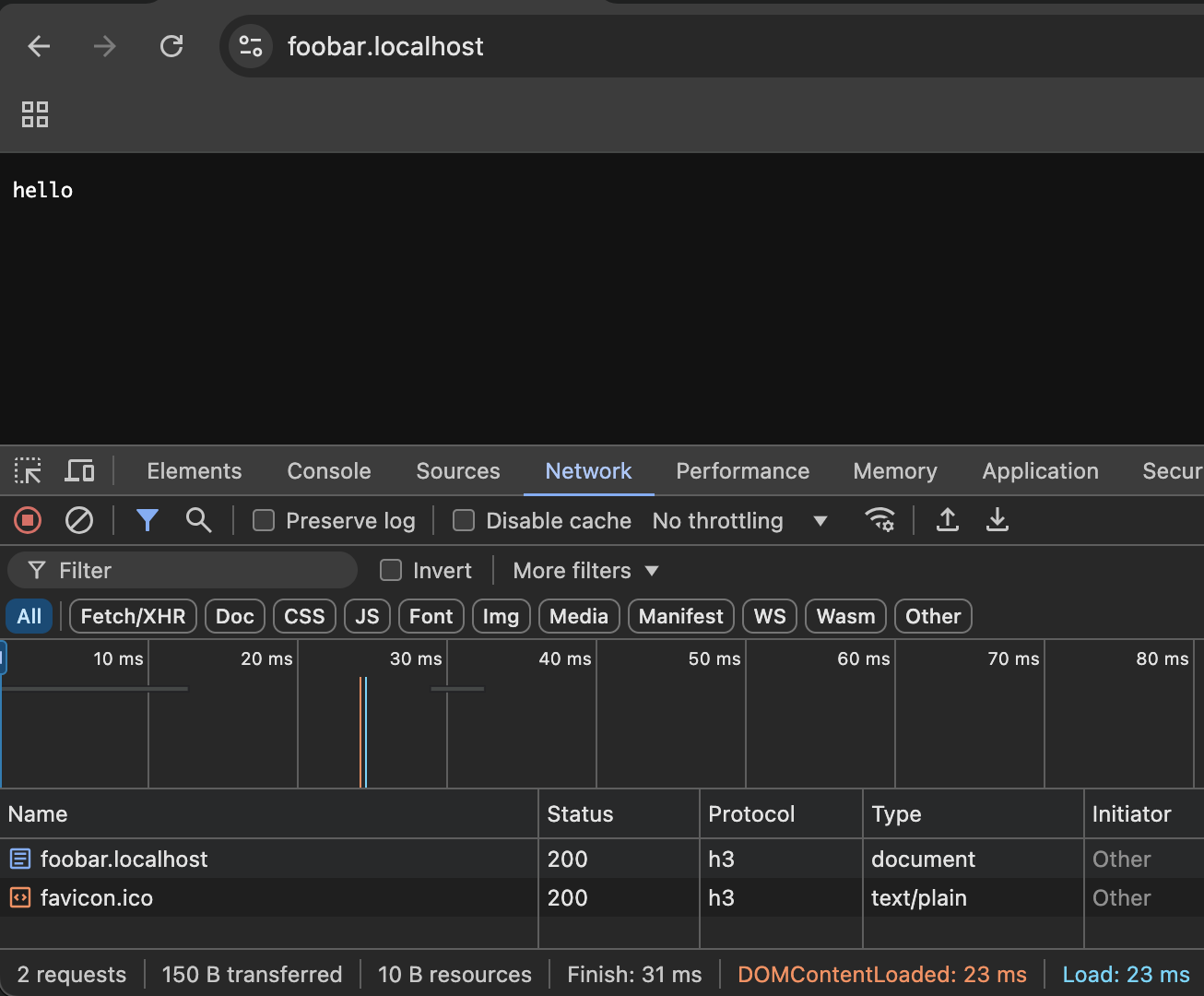Click the address bar URL foobar.localhost
Screen dimensions: 1204x996
tap(385, 46)
